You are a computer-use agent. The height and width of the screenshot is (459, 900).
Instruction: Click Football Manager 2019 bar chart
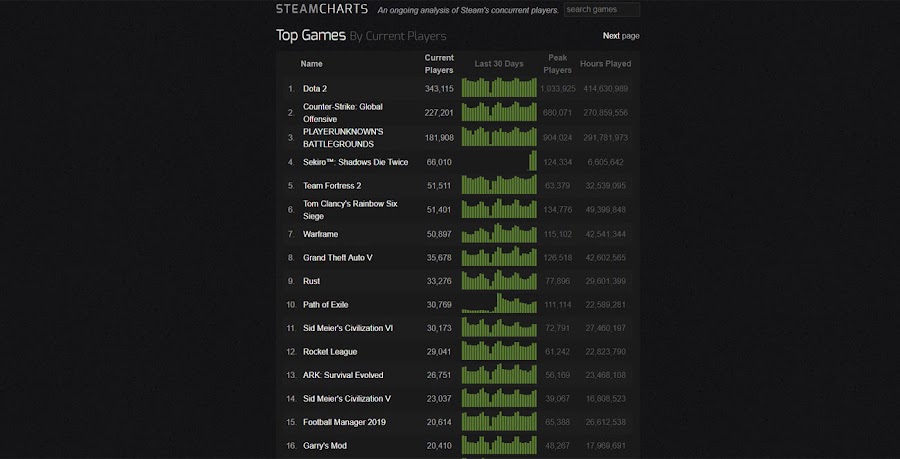pyautogui.click(x=499, y=421)
